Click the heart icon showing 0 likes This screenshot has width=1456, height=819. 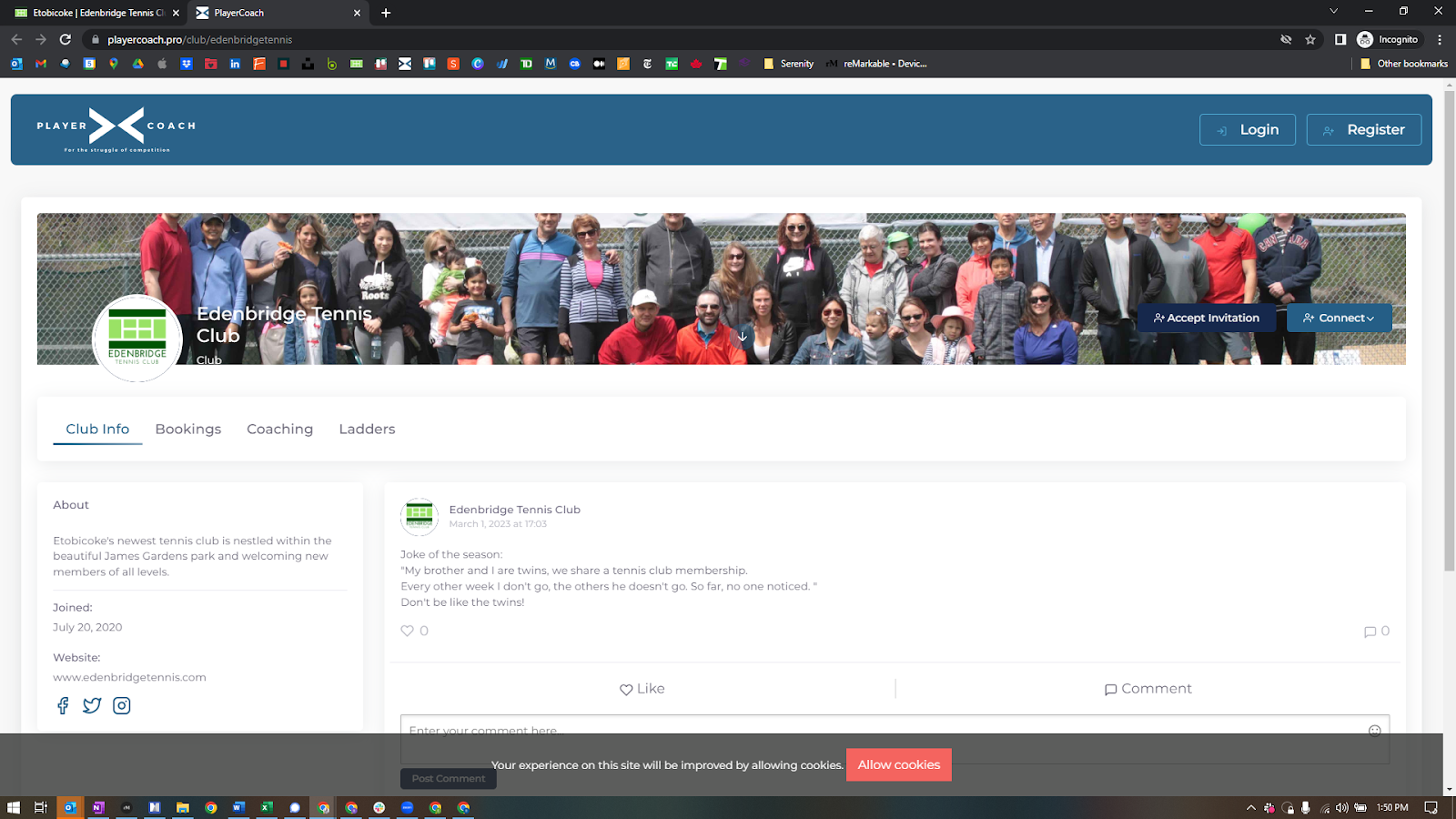(407, 631)
